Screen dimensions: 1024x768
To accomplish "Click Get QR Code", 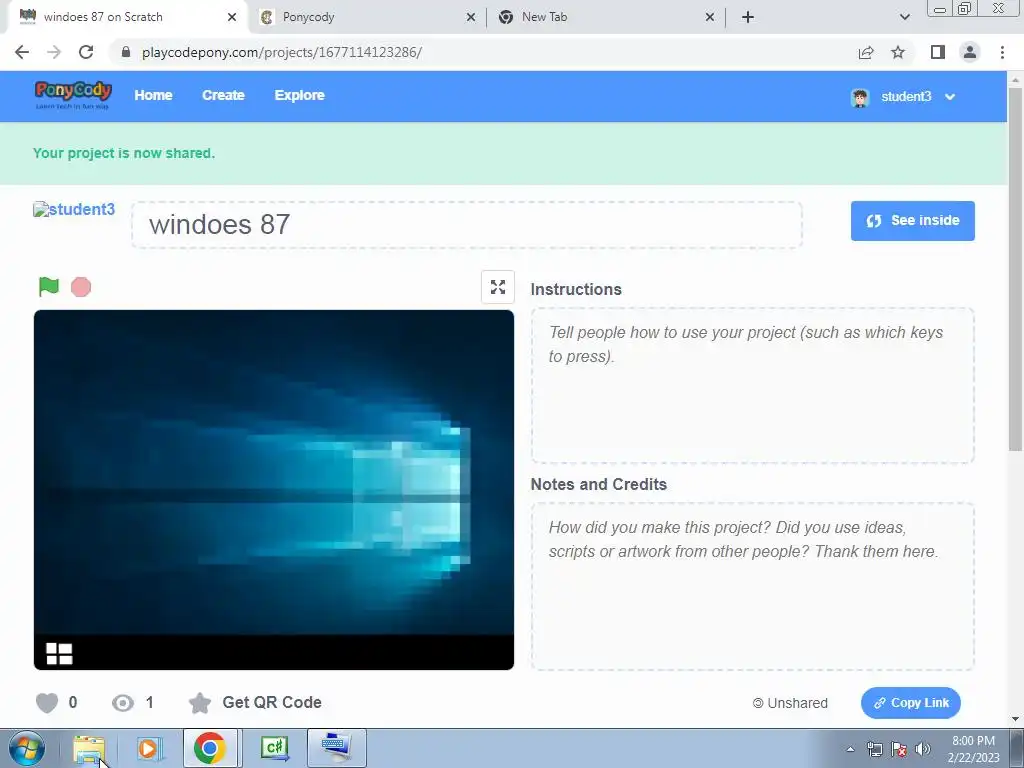I will click(272, 703).
